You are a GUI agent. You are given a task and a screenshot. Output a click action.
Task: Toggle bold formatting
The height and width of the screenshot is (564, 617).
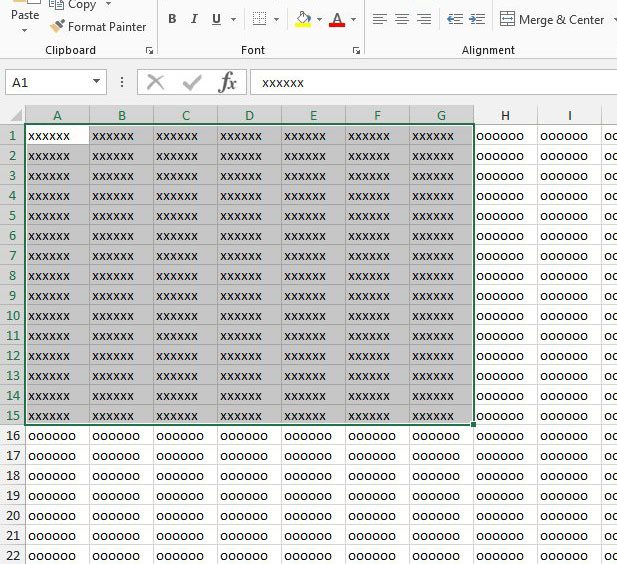click(172, 19)
